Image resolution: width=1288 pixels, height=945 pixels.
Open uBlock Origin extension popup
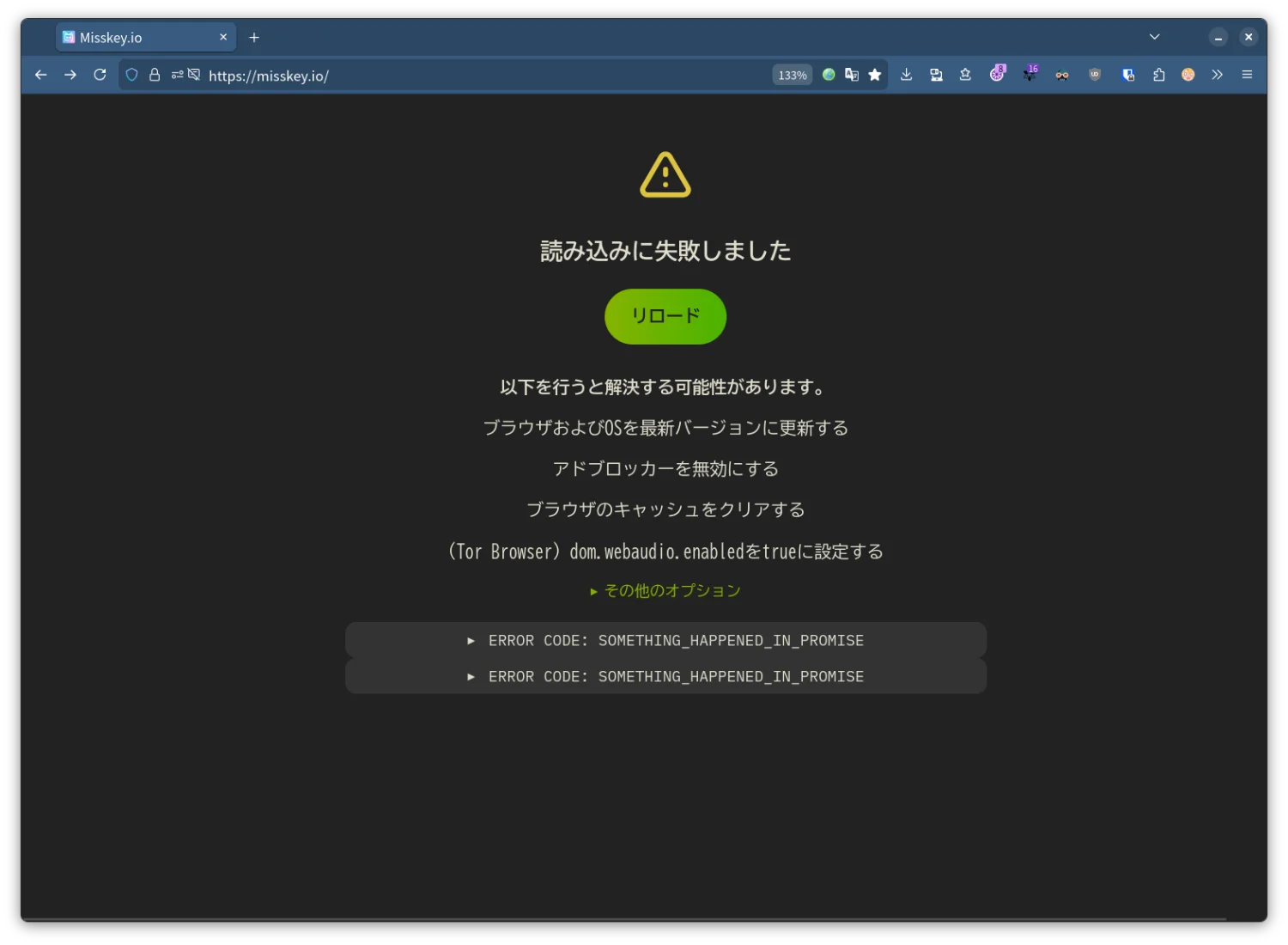click(x=1094, y=75)
